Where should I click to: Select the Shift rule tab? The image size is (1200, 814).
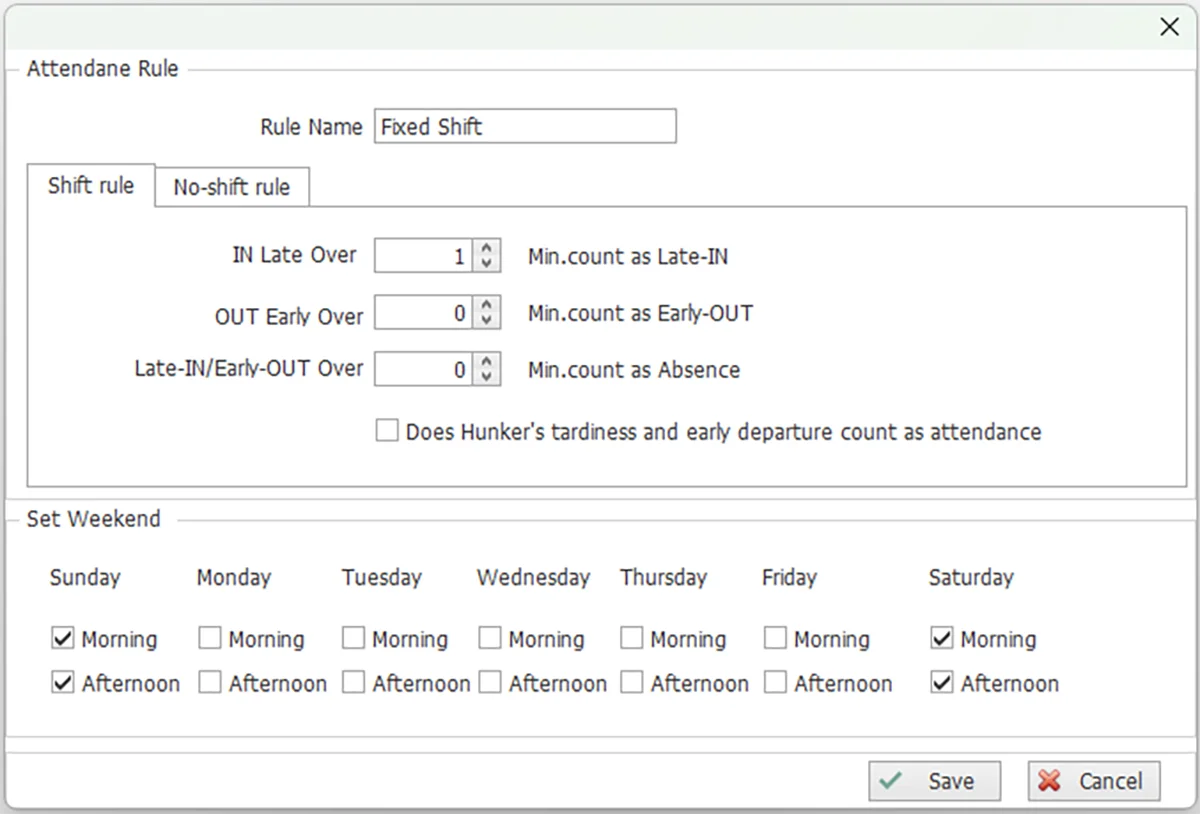91,186
